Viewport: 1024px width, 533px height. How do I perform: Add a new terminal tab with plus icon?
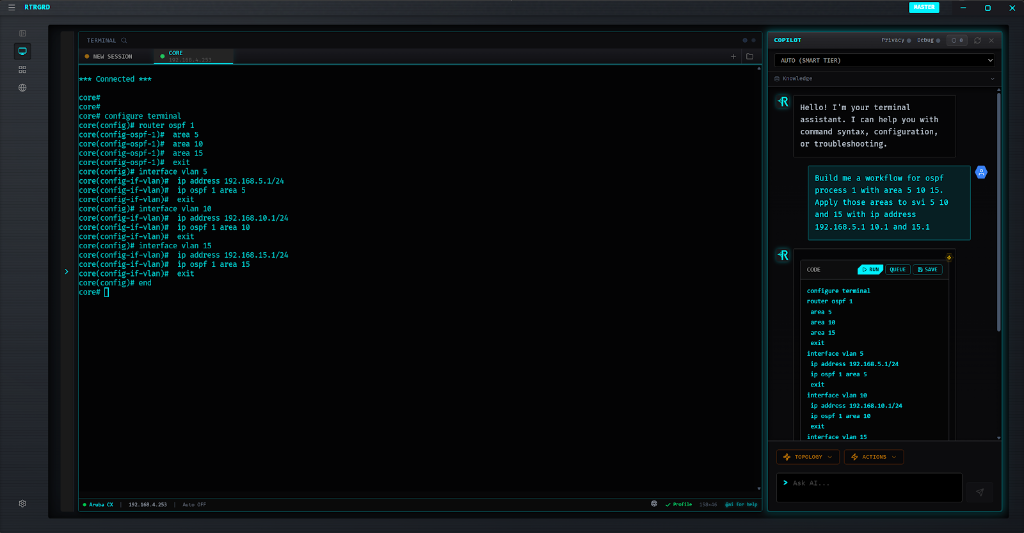pos(733,57)
